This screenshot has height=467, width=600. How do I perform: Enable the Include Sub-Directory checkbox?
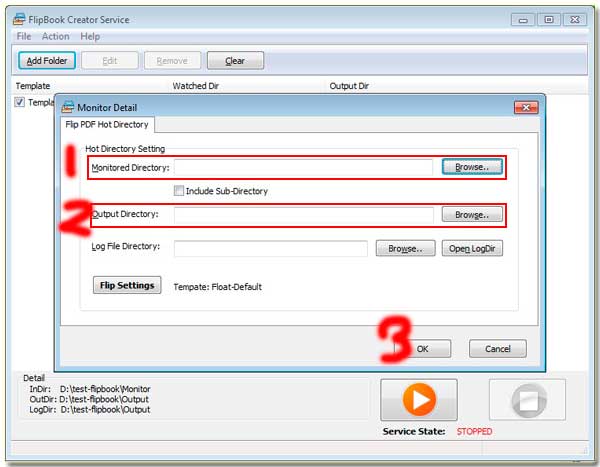179,191
